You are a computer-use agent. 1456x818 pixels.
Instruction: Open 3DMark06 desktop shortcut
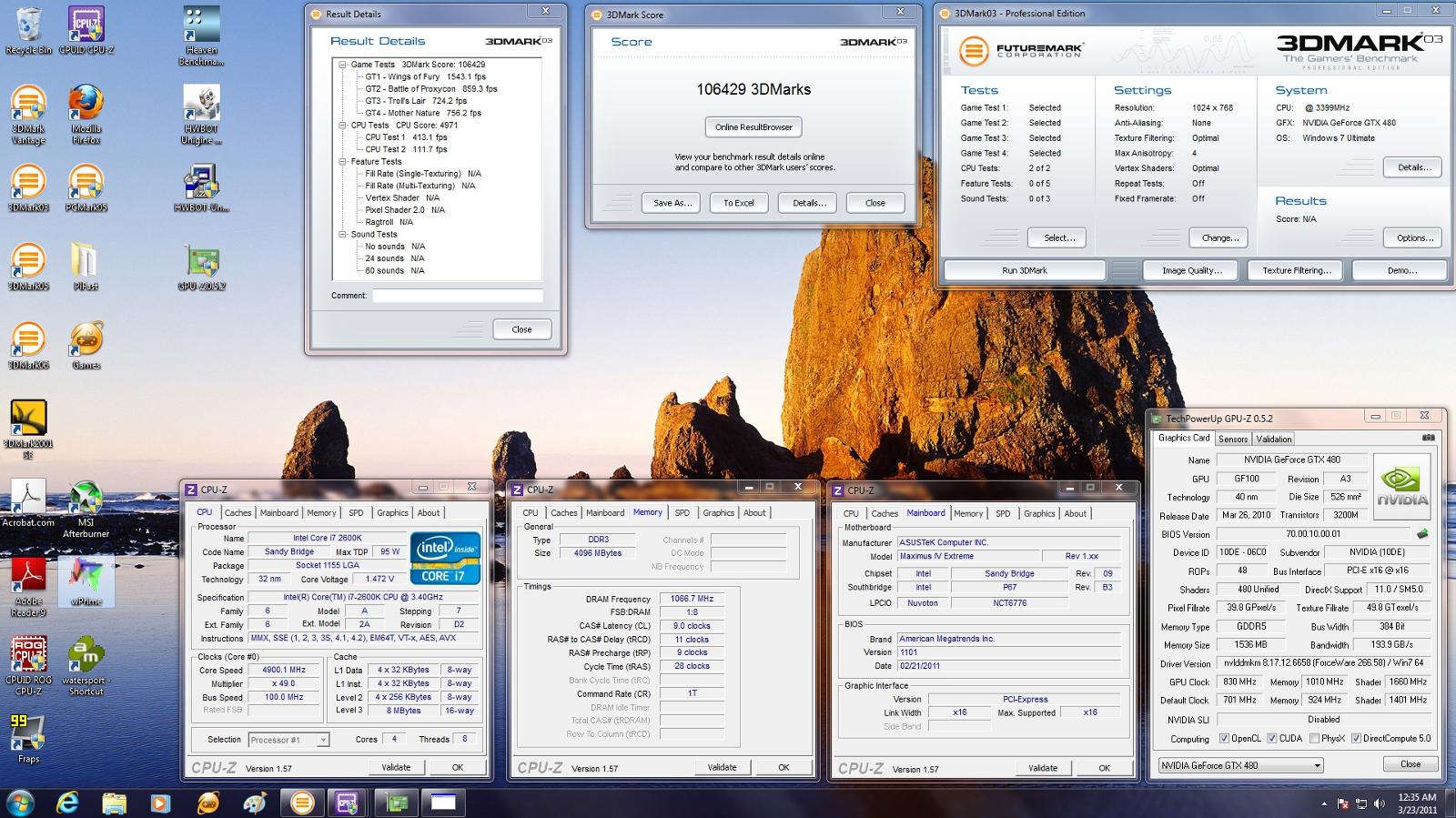pos(28,346)
